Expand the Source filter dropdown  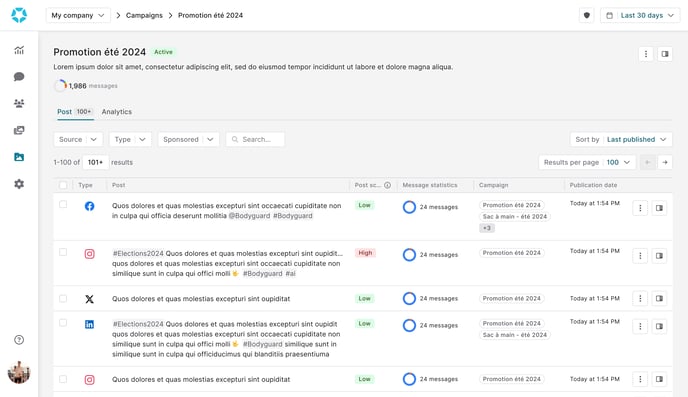tap(78, 139)
